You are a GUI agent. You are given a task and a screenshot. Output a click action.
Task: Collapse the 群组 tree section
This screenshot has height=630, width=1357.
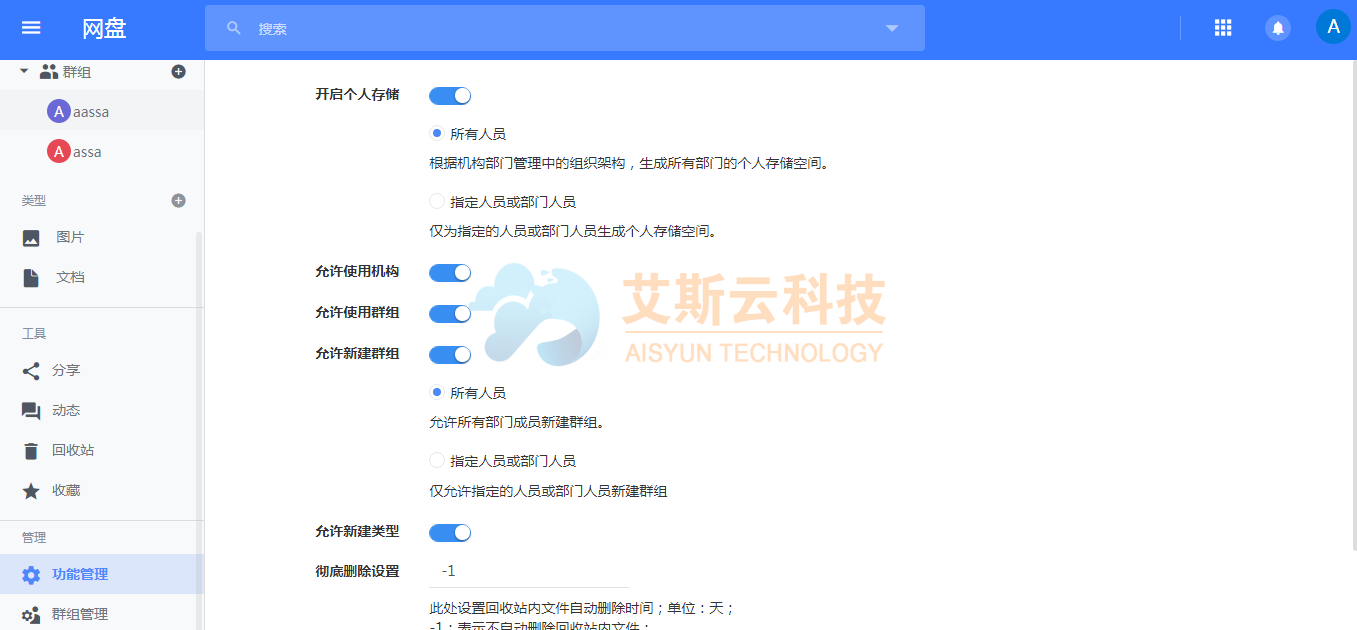(x=24, y=71)
